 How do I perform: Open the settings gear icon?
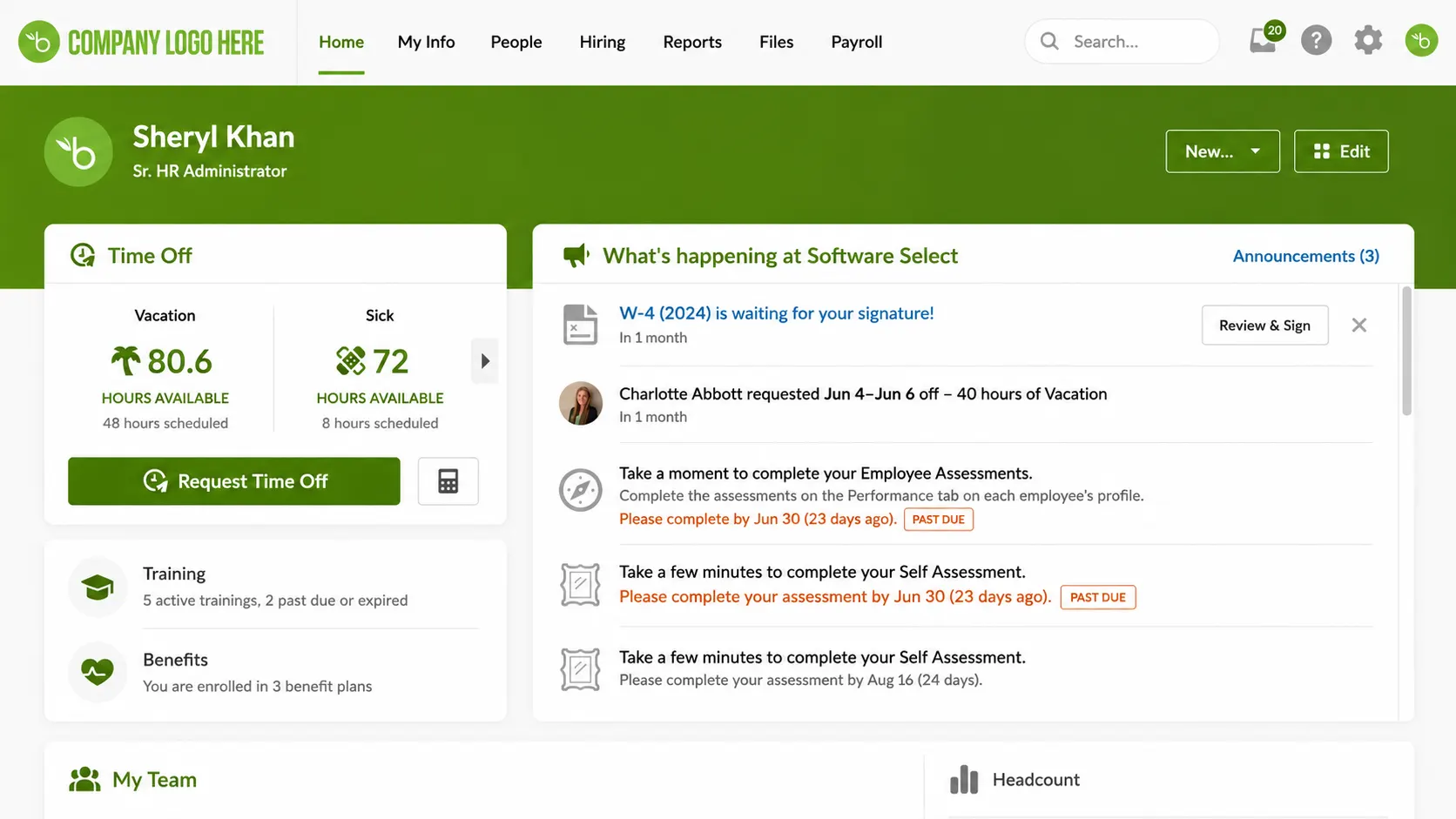[x=1368, y=40]
